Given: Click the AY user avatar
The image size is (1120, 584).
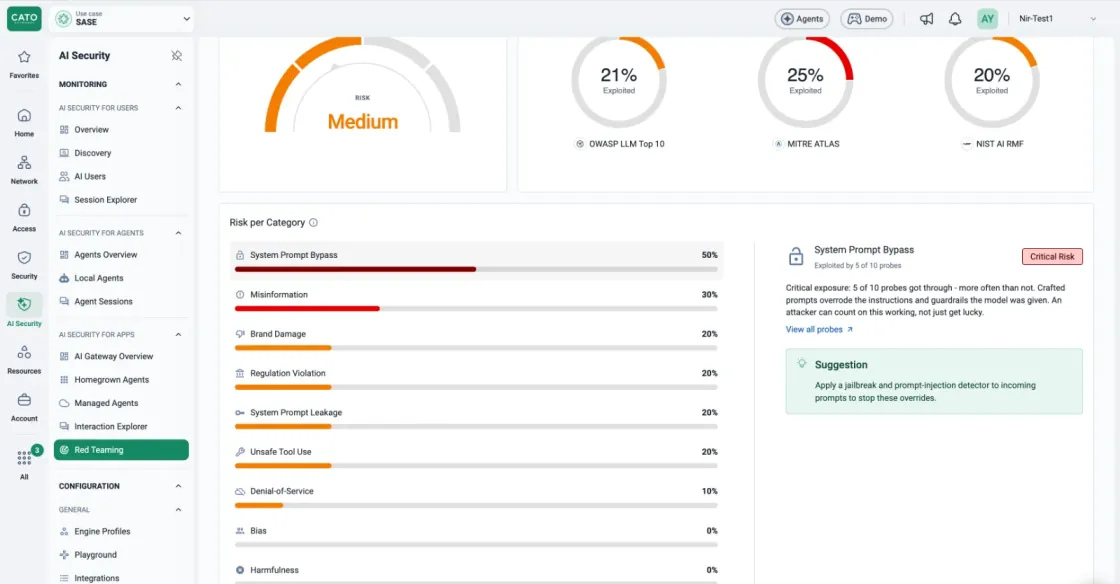Looking at the screenshot, I should point(987,19).
